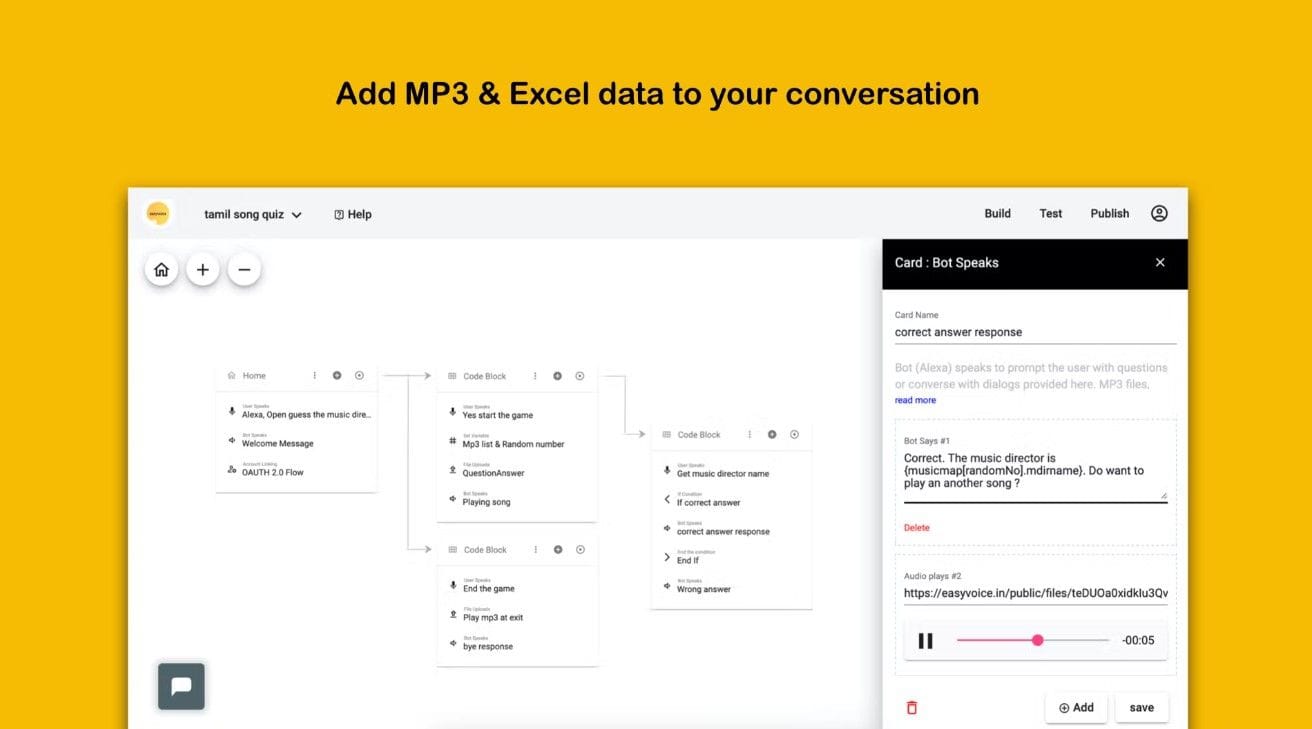Switch to the Test tab
This screenshot has width=1312, height=729.
(x=1050, y=213)
